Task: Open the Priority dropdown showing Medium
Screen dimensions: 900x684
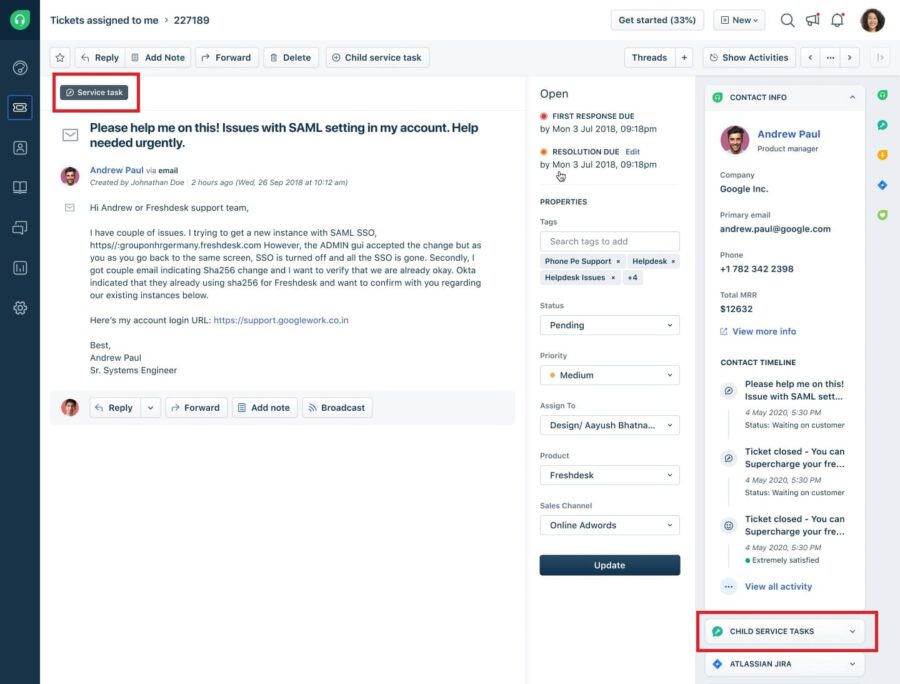Action: point(610,375)
